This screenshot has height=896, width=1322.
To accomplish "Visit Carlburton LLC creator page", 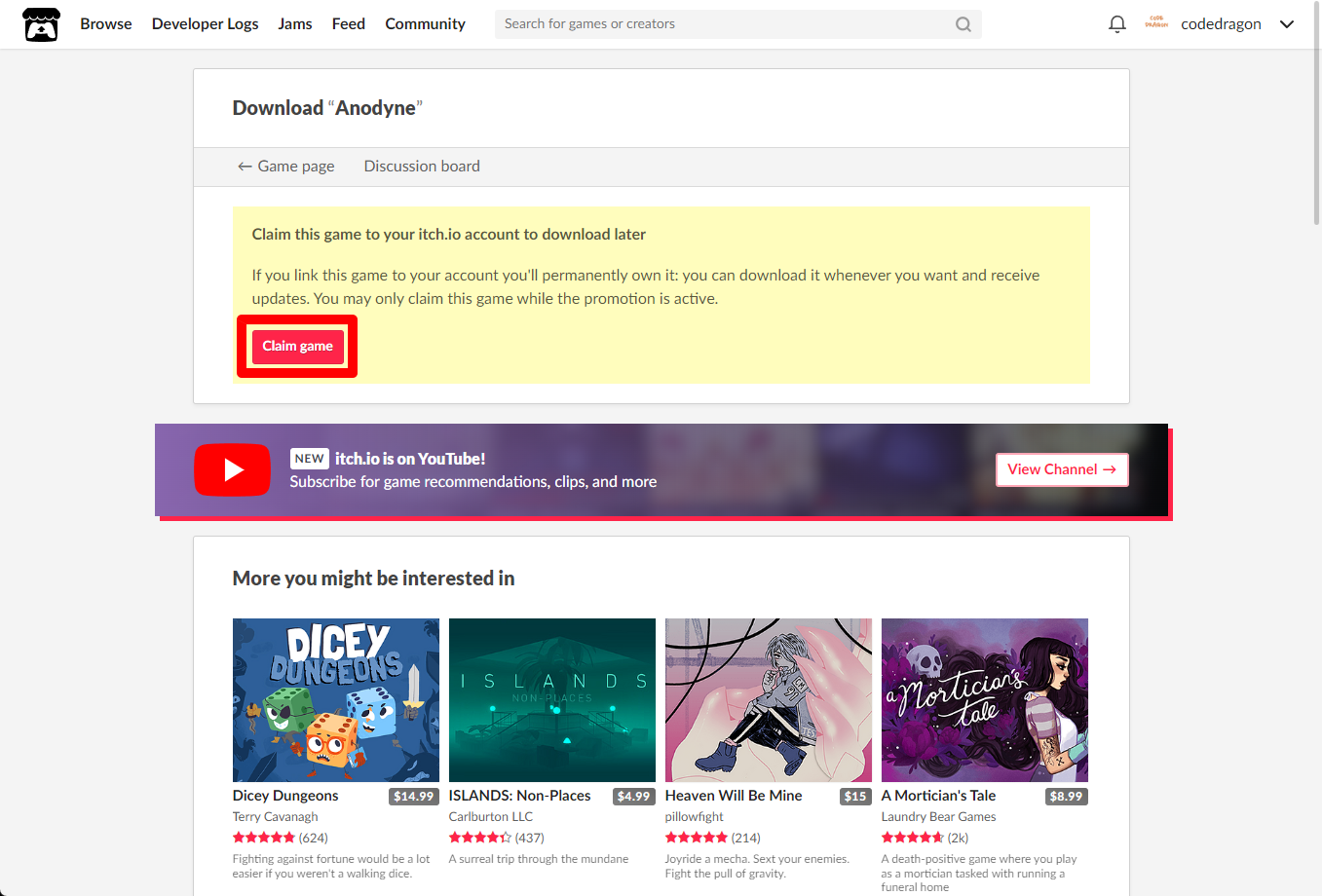I will tap(491, 817).
